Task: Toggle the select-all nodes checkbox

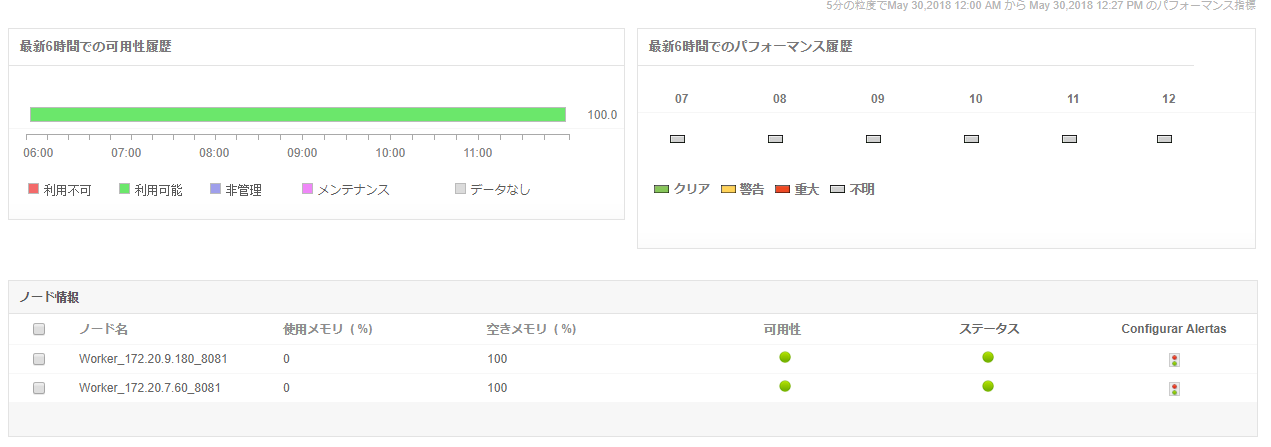Action: coord(39,329)
